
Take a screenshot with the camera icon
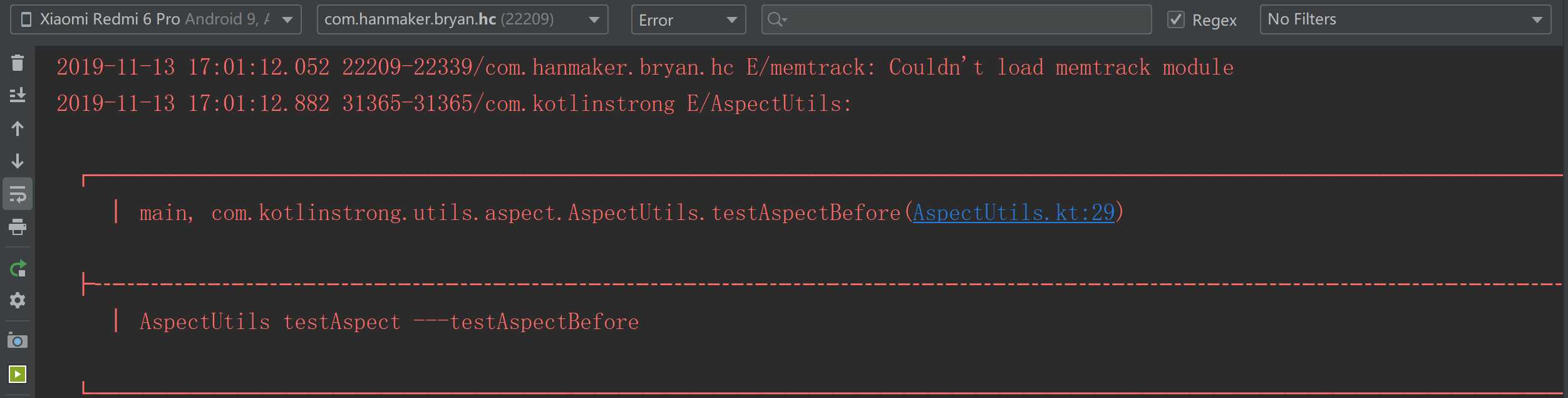[18, 341]
